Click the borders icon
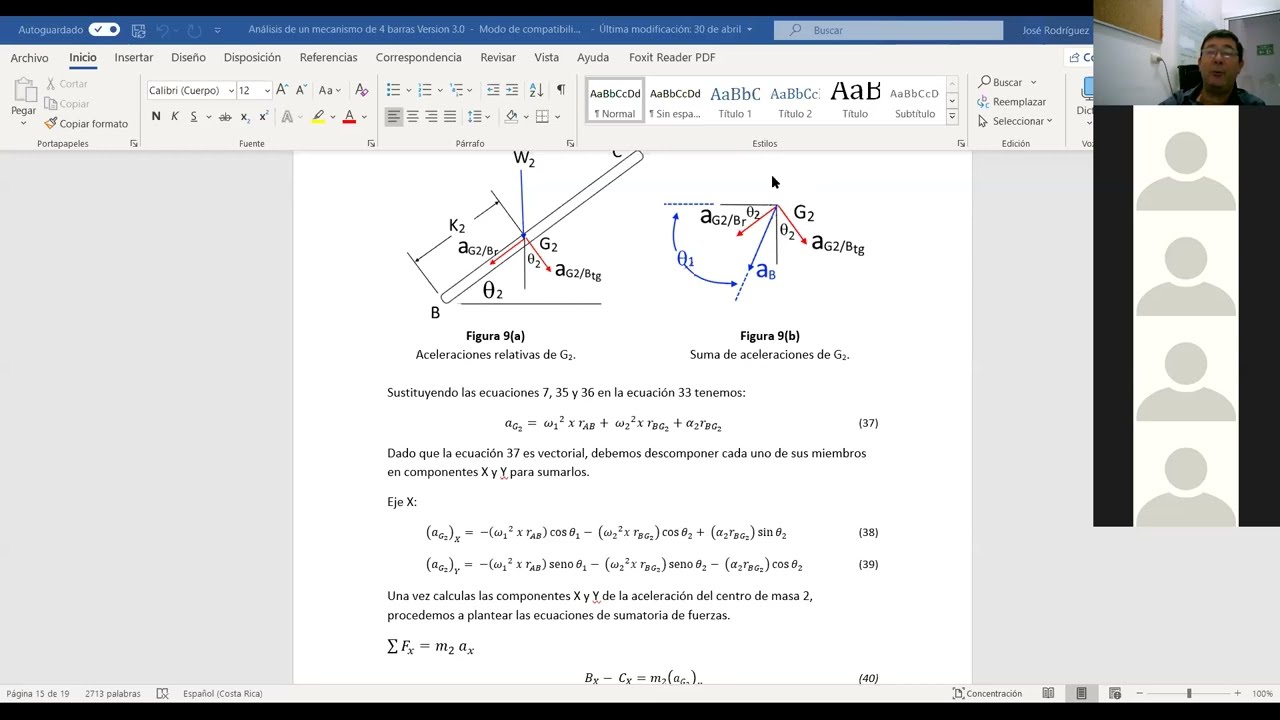1280x720 pixels. click(542, 117)
